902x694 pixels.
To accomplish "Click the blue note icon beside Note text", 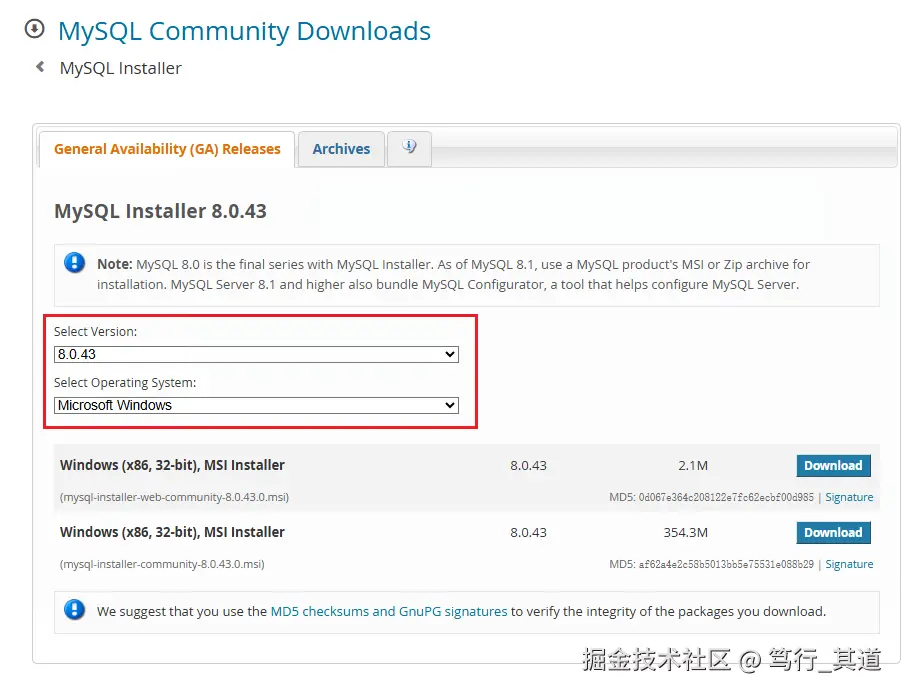I will point(74,263).
